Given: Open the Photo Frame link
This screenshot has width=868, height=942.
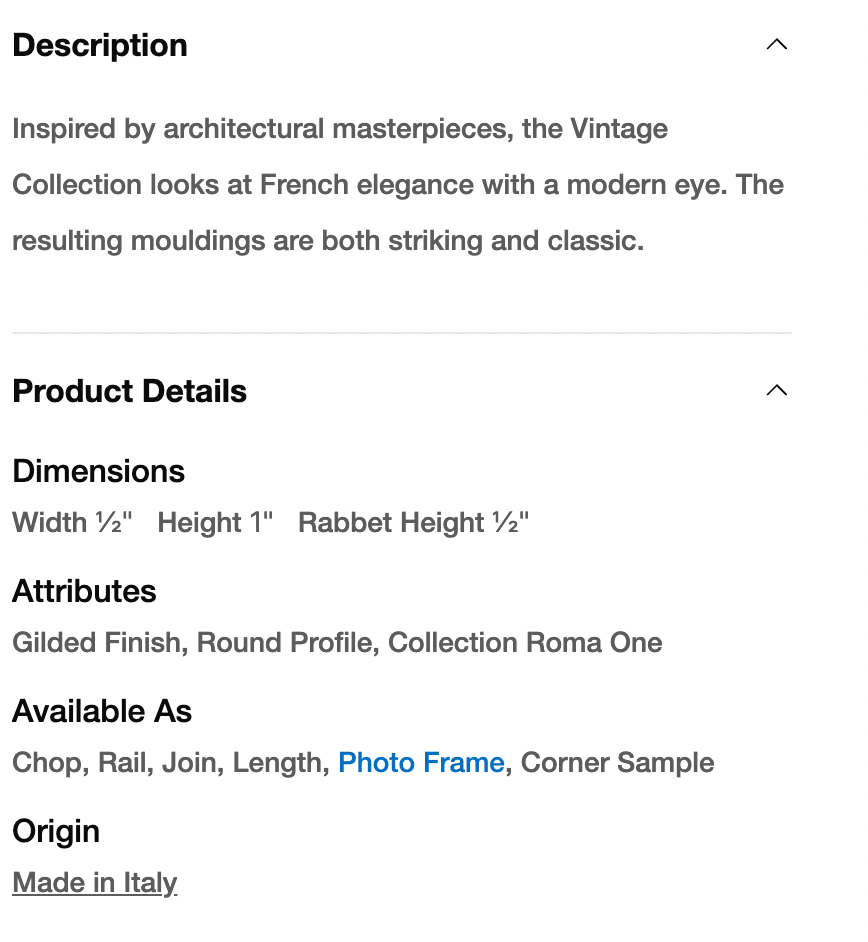Looking at the screenshot, I should point(421,763).
